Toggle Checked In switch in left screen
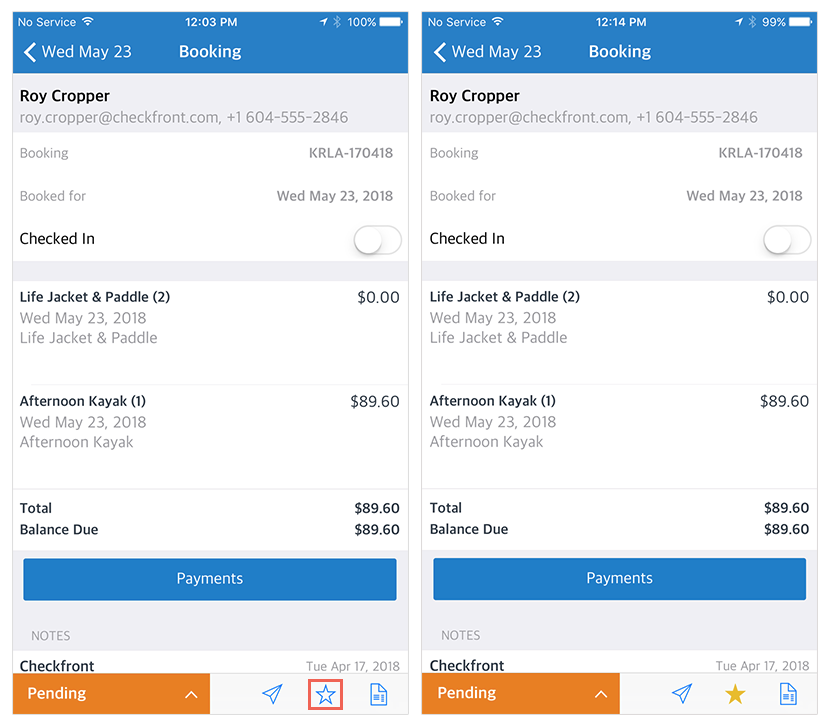829x728 pixels. [x=377, y=239]
